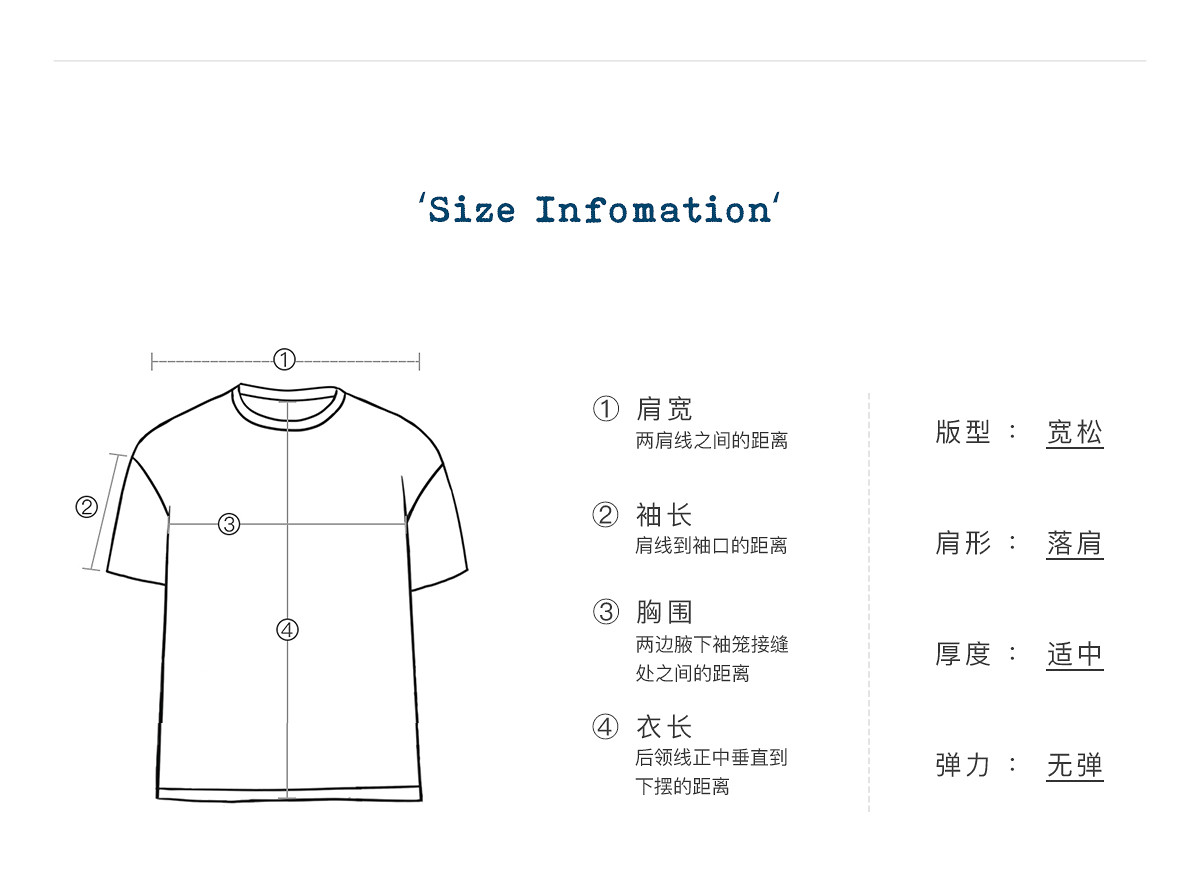This screenshot has width=1200, height=887.
Task: Click the circled 2 next to 袖长
Action: pos(606,516)
